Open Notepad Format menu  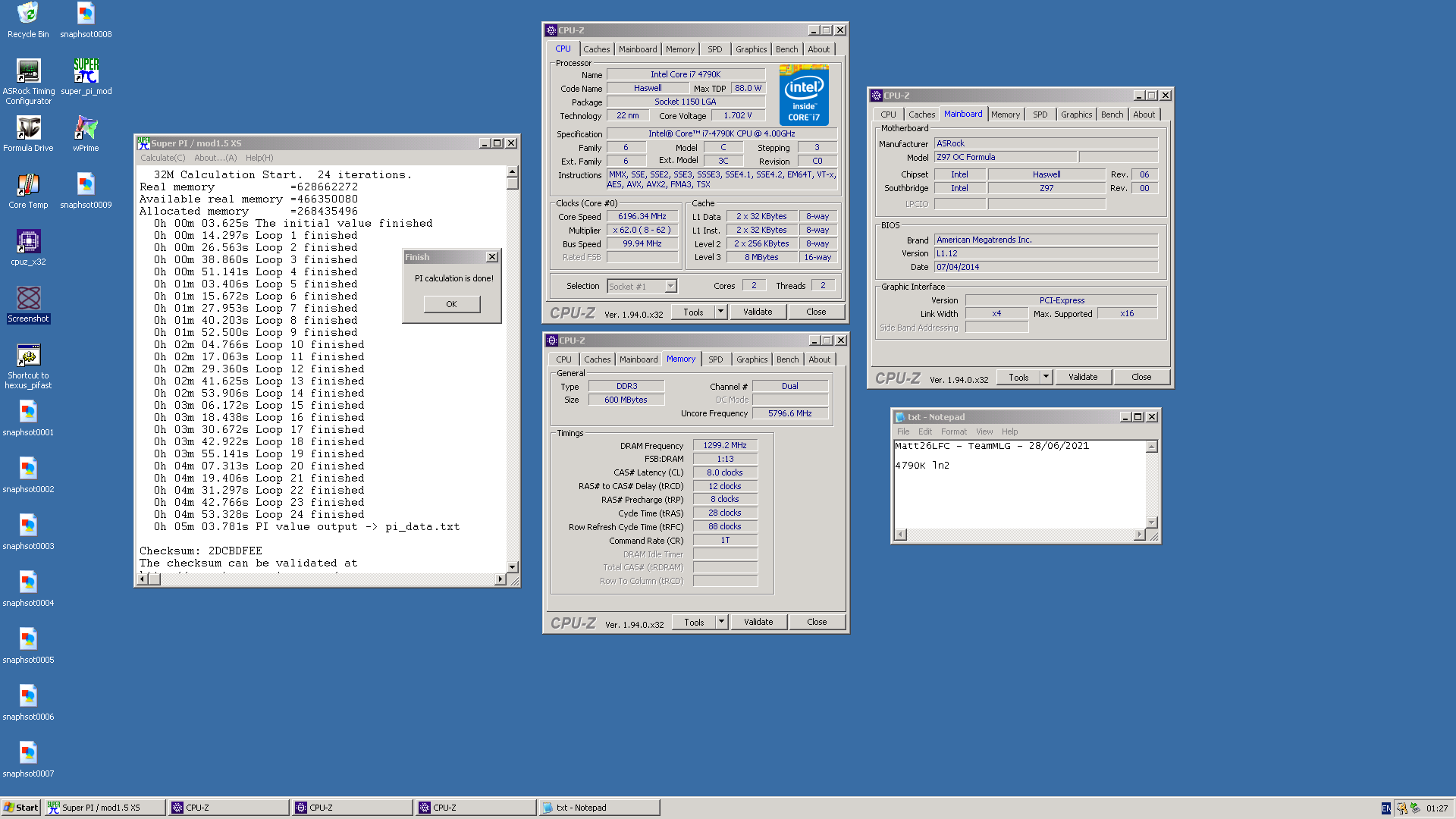click(x=953, y=431)
